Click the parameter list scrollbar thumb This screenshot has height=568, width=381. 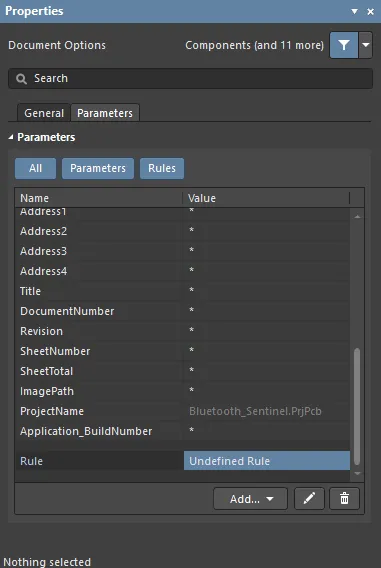357,406
